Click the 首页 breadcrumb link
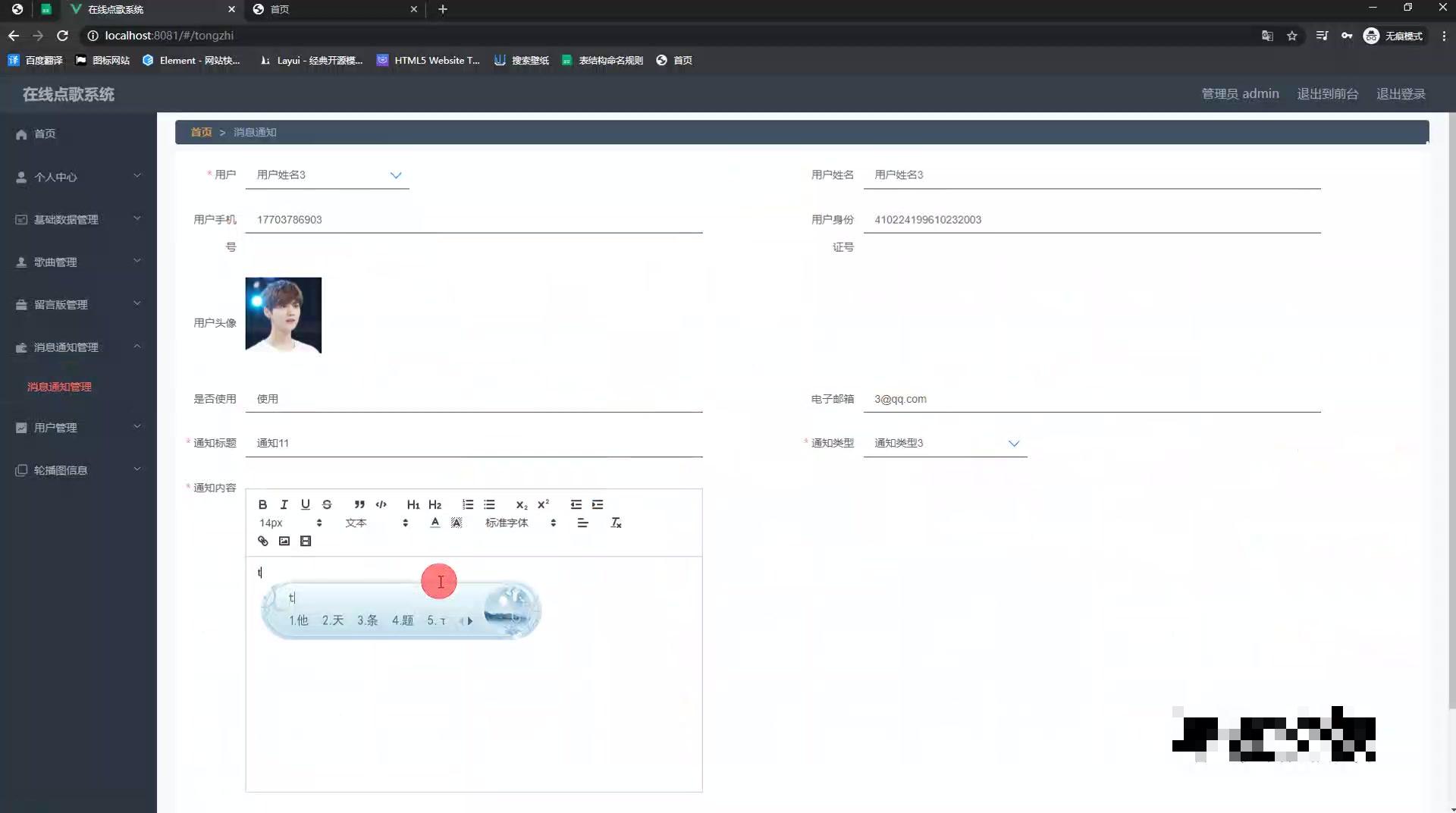Image resolution: width=1456 pixels, height=813 pixels. [x=201, y=132]
